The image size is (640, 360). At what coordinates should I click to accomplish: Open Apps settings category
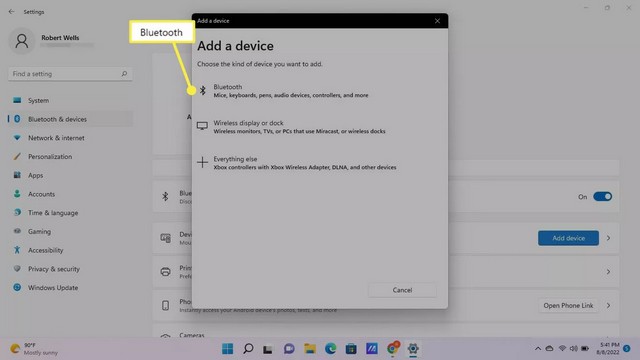[x=70, y=176]
